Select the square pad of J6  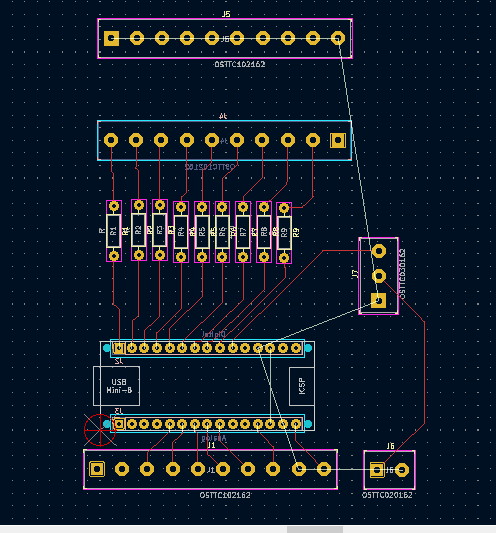(x=377, y=470)
